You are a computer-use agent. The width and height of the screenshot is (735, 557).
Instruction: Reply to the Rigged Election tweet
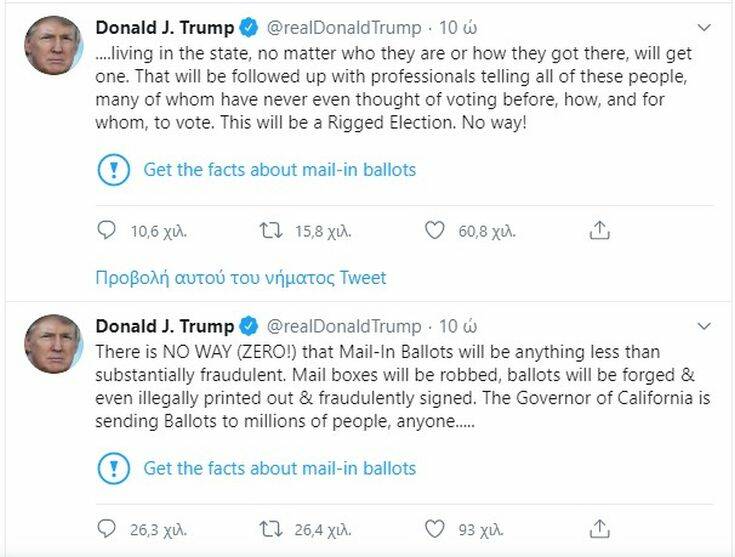click(107, 231)
